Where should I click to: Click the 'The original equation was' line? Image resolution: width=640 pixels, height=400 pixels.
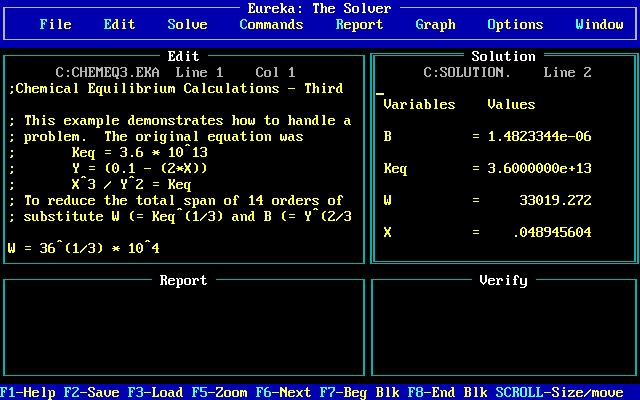tap(156, 136)
